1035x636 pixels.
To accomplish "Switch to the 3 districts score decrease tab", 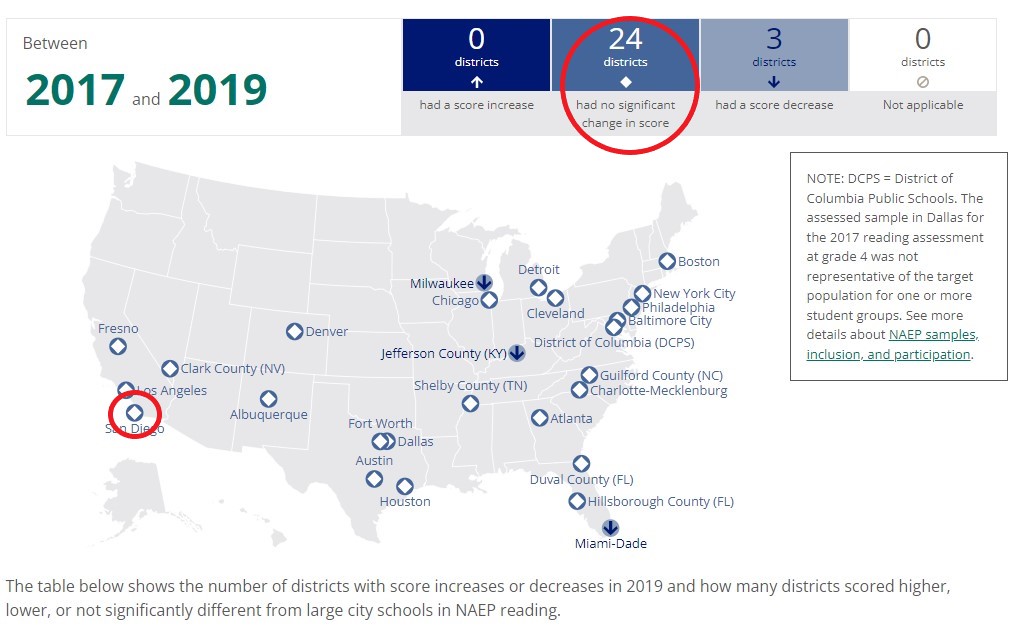I will click(774, 56).
